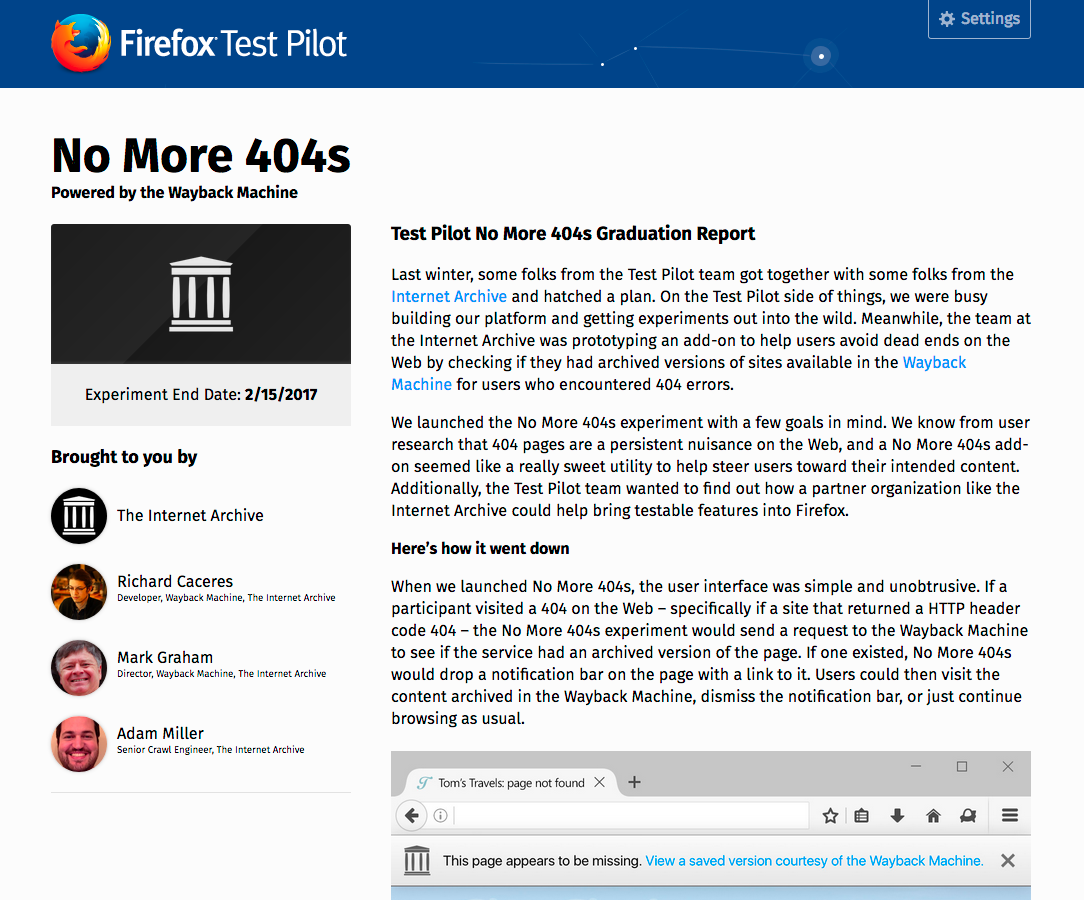Follow the Internet Archive link
Image resolution: width=1084 pixels, height=900 pixels.
coord(449,297)
